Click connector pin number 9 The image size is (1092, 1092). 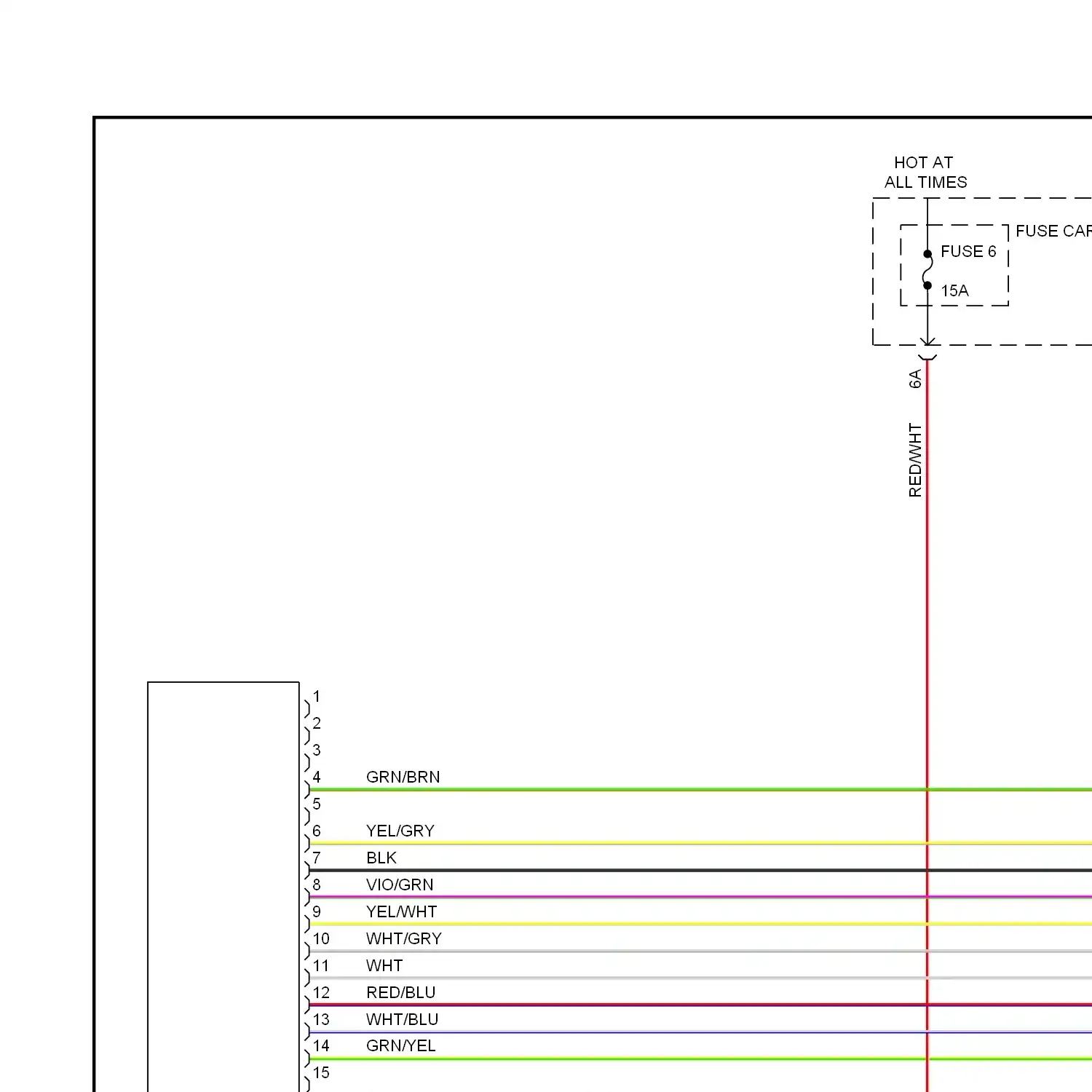click(x=317, y=912)
